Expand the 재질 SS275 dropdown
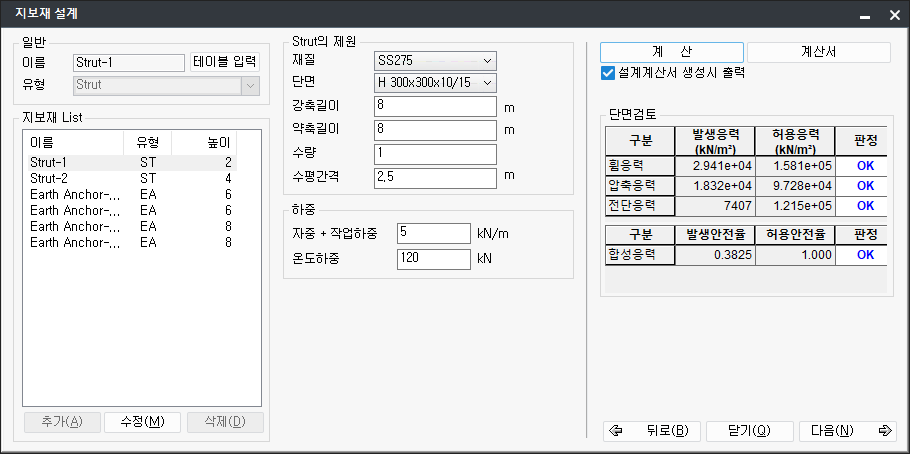Screen dimensions: 910x454 (x=435, y=61)
